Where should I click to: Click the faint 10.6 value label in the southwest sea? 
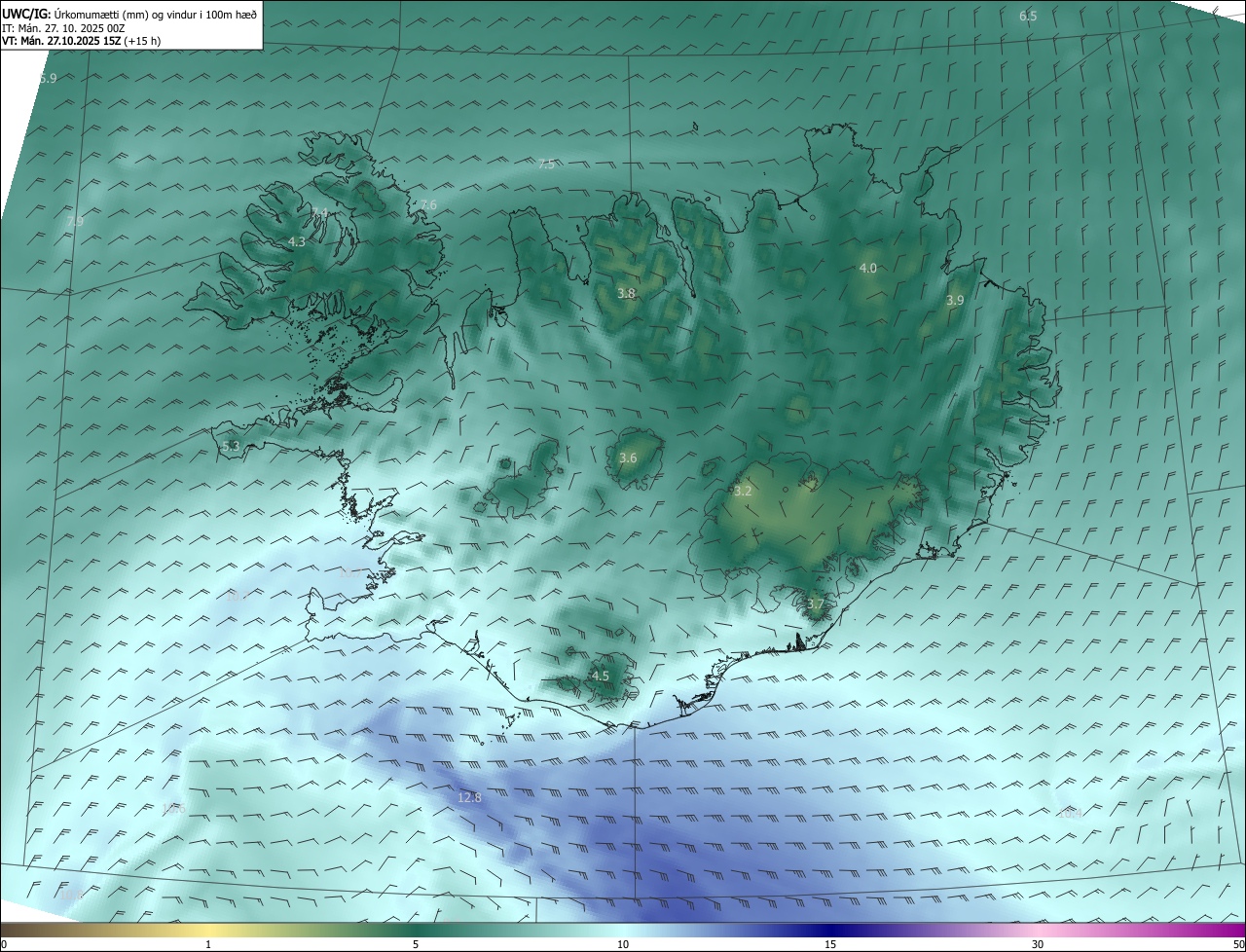pos(173,808)
